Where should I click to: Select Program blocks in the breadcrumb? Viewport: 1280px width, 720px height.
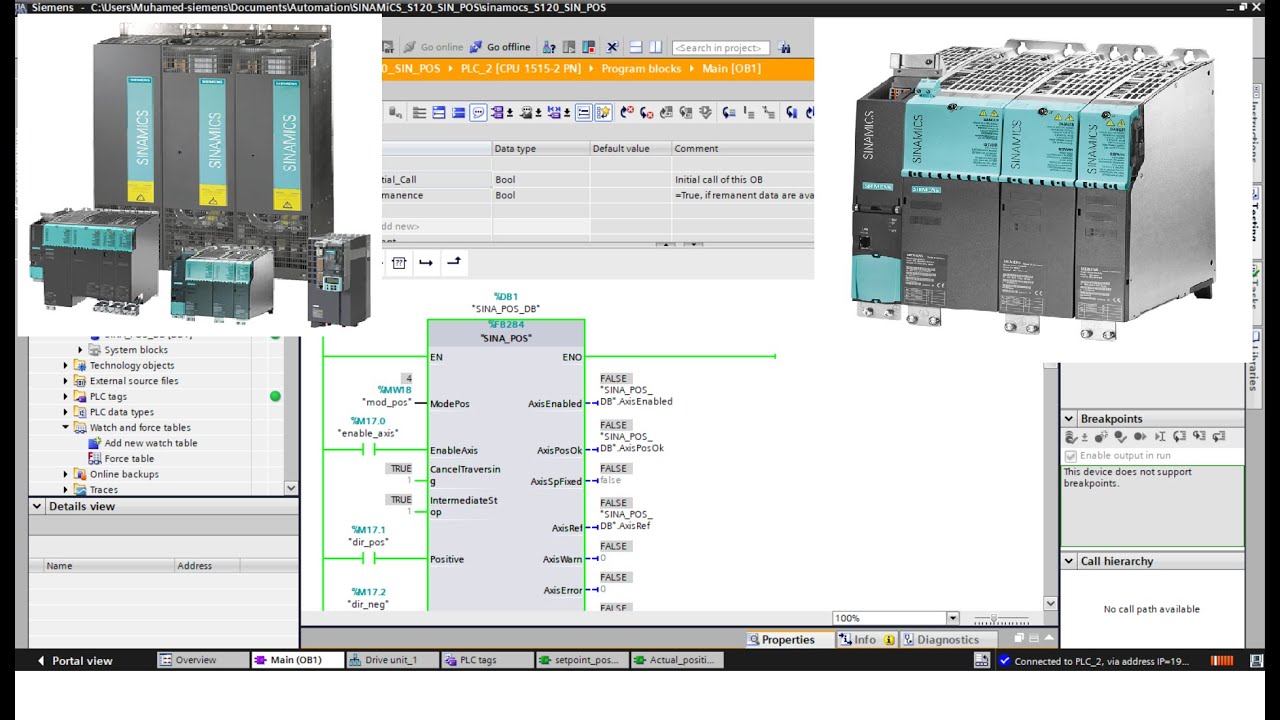pyautogui.click(x=641, y=69)
